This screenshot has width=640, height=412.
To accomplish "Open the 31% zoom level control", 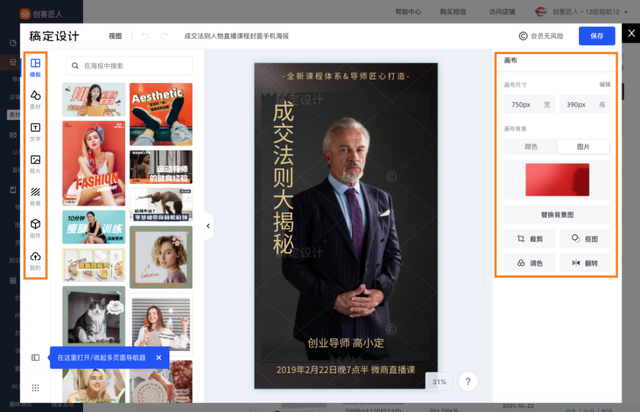I will (x=438, y=382).
